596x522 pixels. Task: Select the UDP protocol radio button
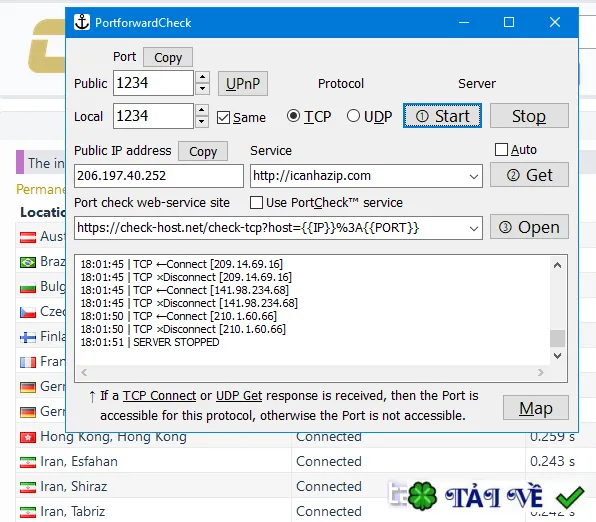(x=353, y=116)
